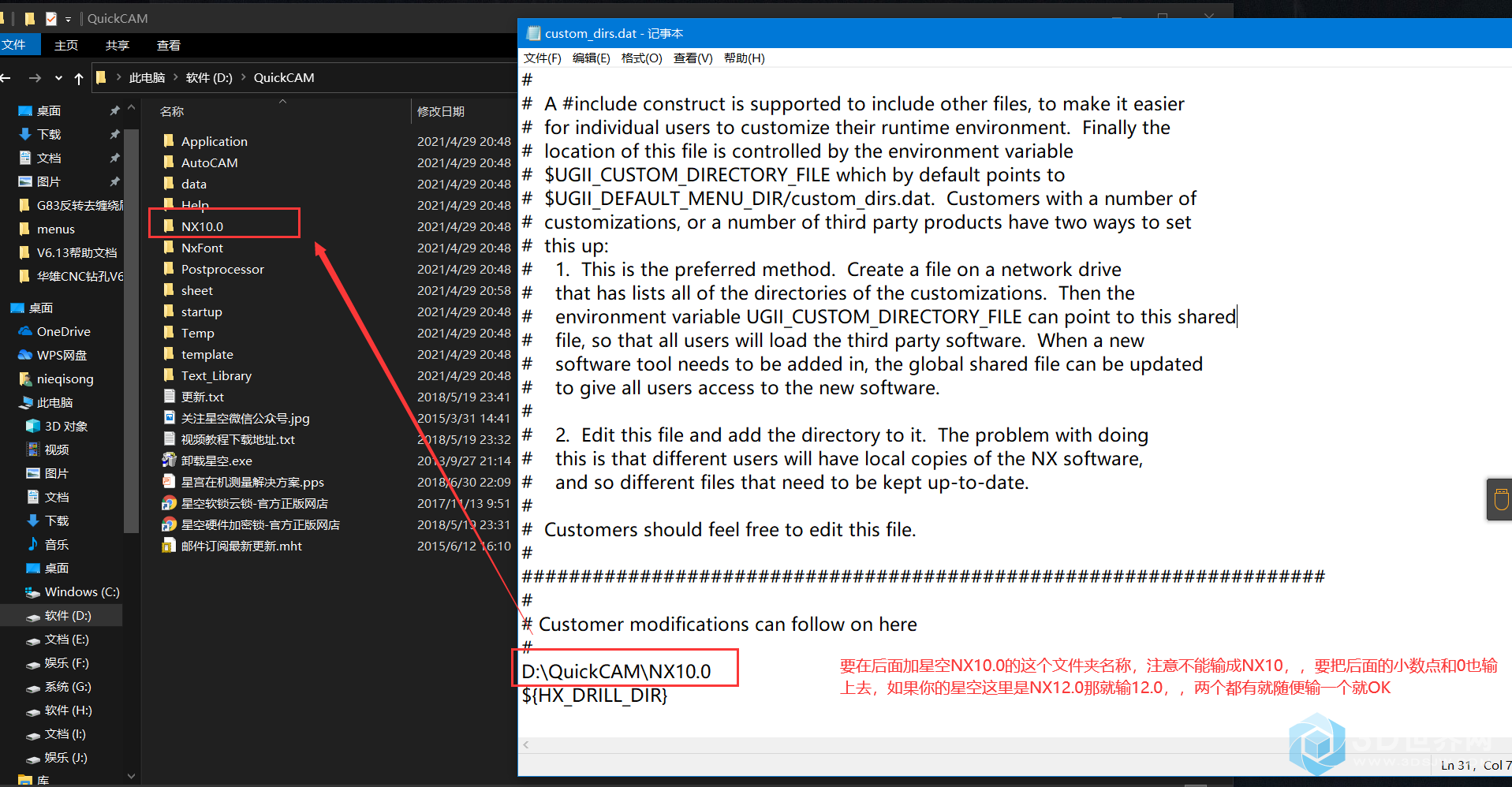1512x787 pixels.
Task: Select 星空软锁云锁-官方正版网店 shortcut
Action: click(254, 503)
